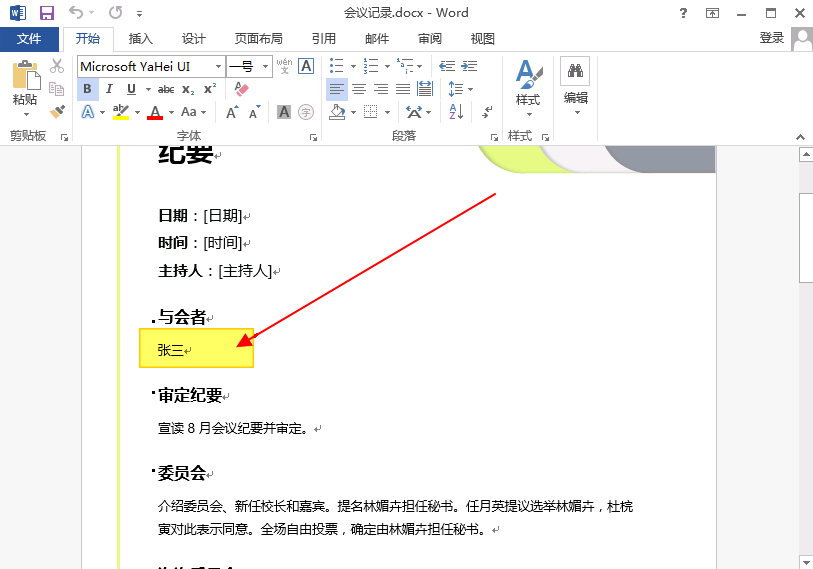Click Sort A-Z icon
This screenshot has height=569, width=813.
point(456,112)
